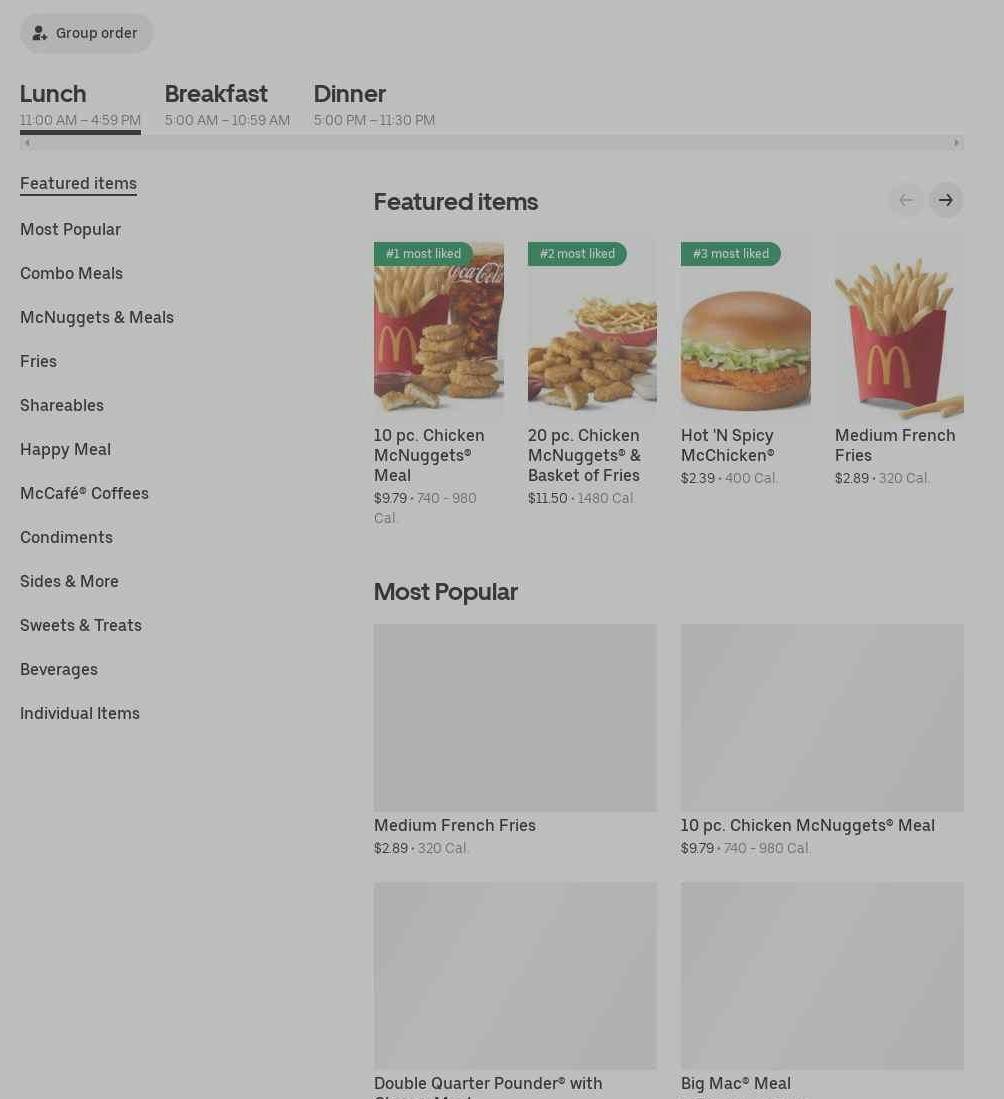Open the 10 pc. Chicken McNuggets Meal image

pos(439,326)
